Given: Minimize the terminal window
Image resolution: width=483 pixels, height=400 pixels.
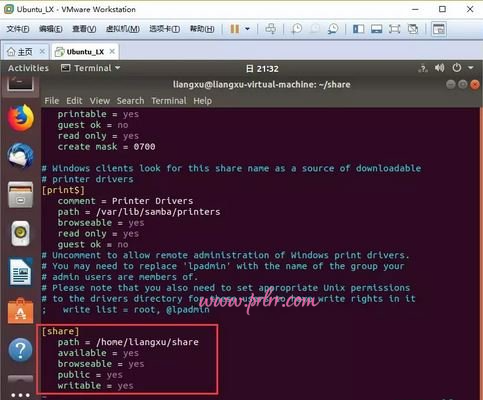Looking at the screenshot, I should coord(451,85).
